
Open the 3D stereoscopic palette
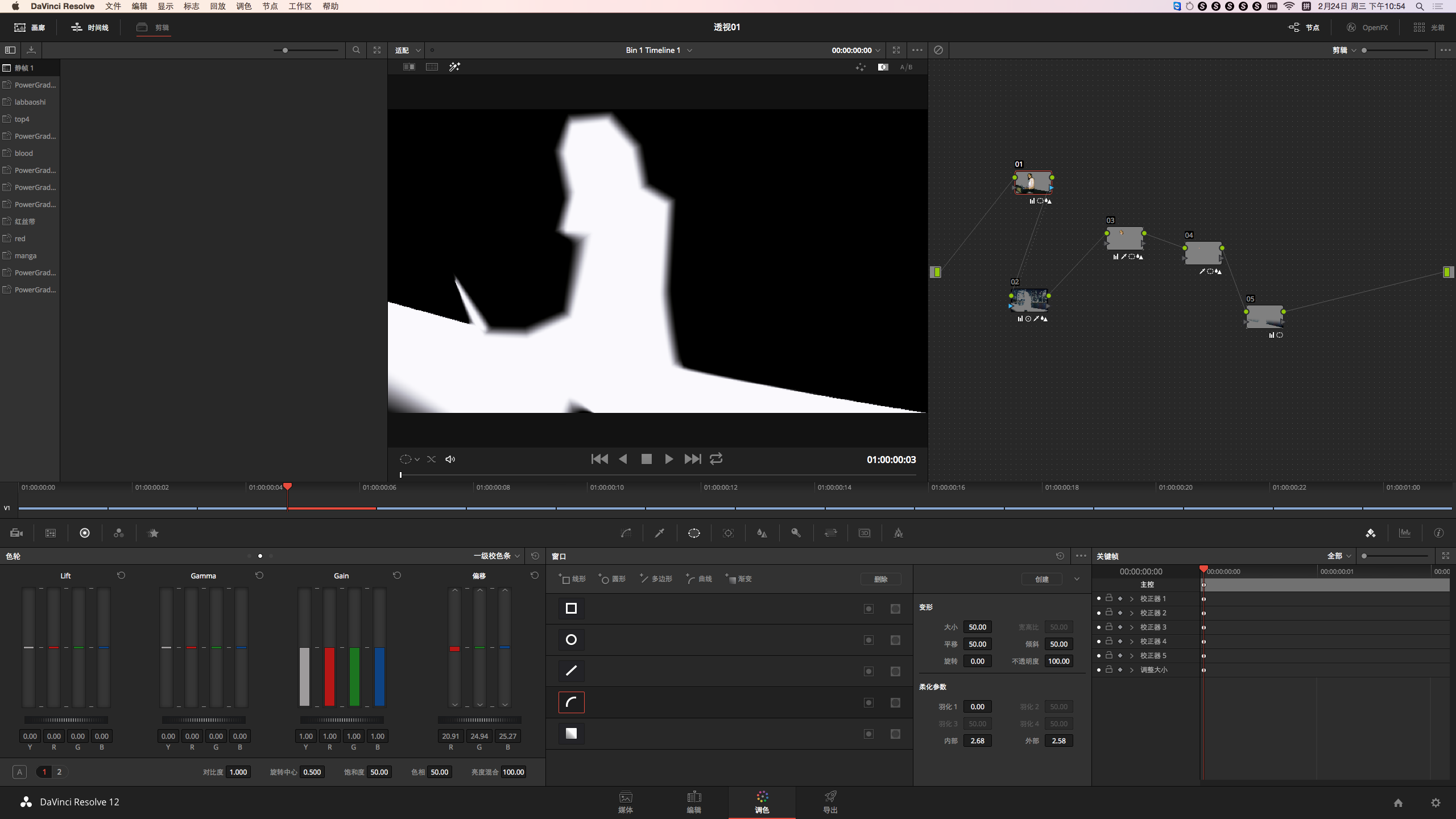(864, 533)
